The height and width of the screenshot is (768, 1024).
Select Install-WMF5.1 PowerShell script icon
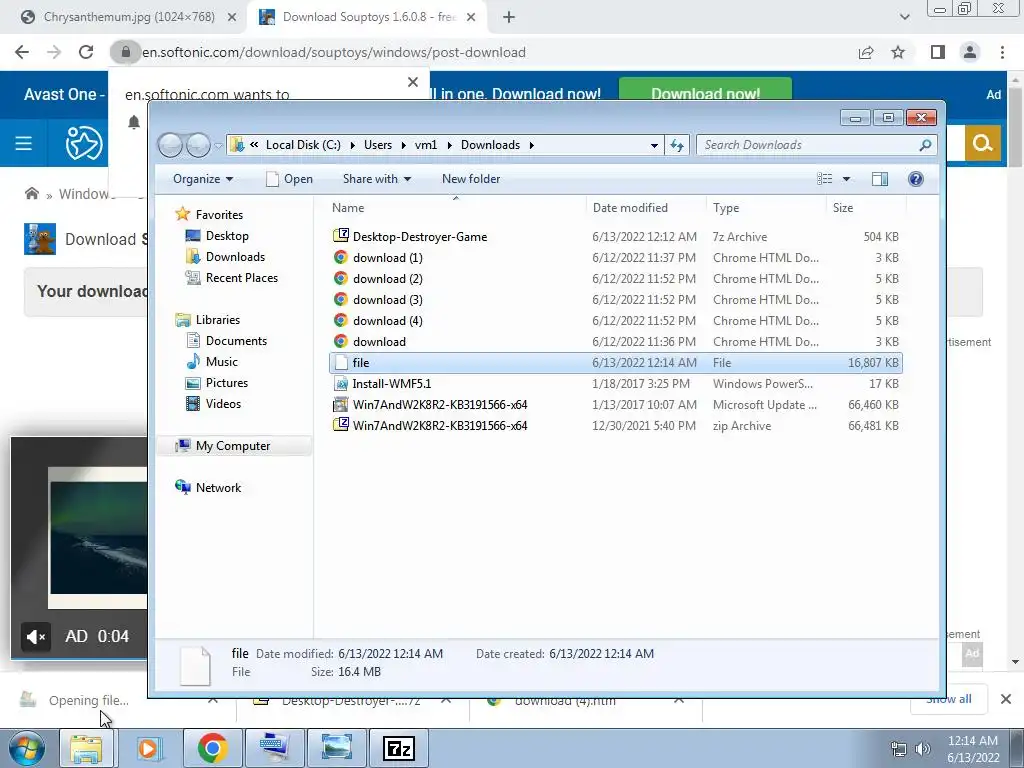tap(340, 383)
